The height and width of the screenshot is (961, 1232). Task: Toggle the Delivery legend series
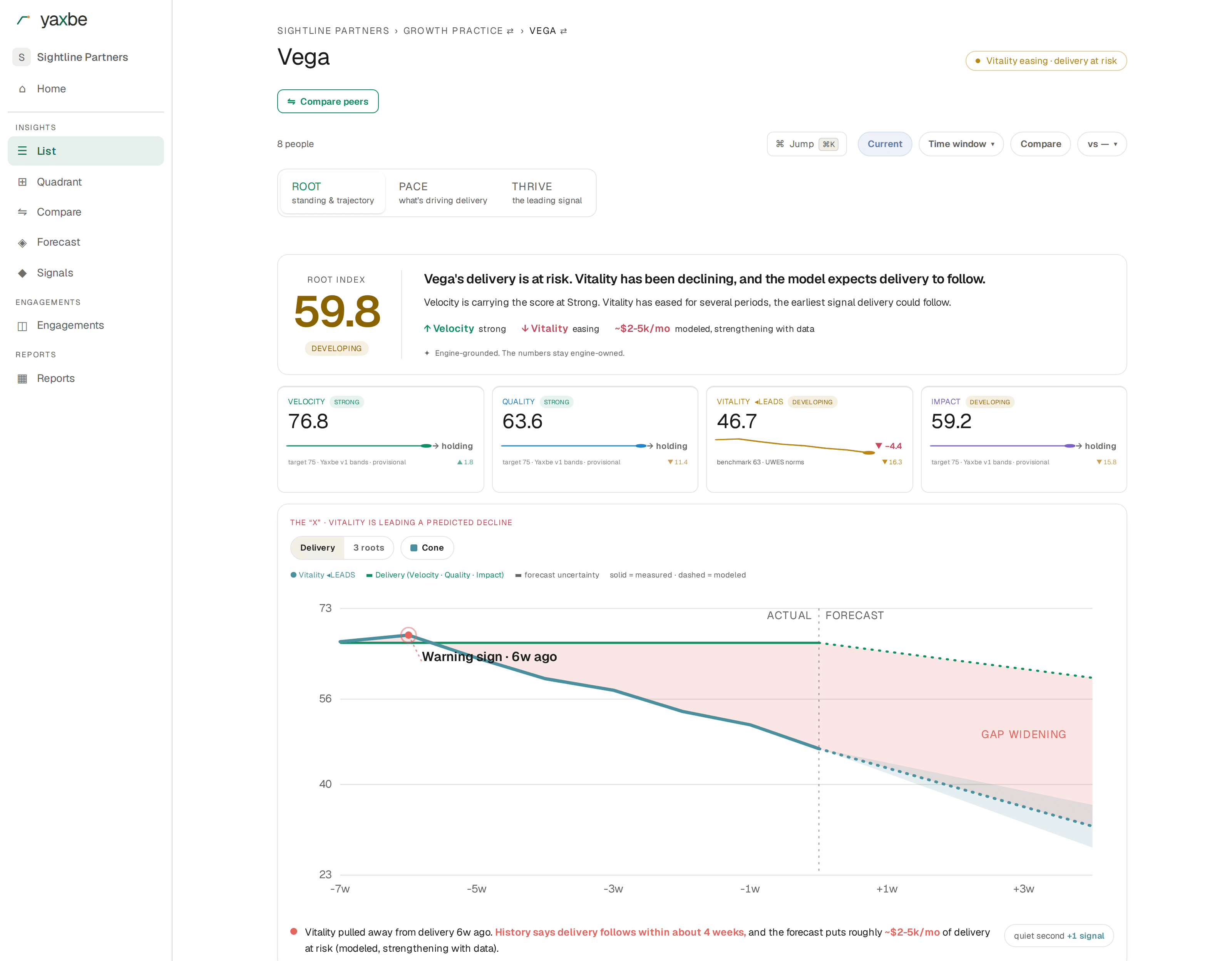435,575
